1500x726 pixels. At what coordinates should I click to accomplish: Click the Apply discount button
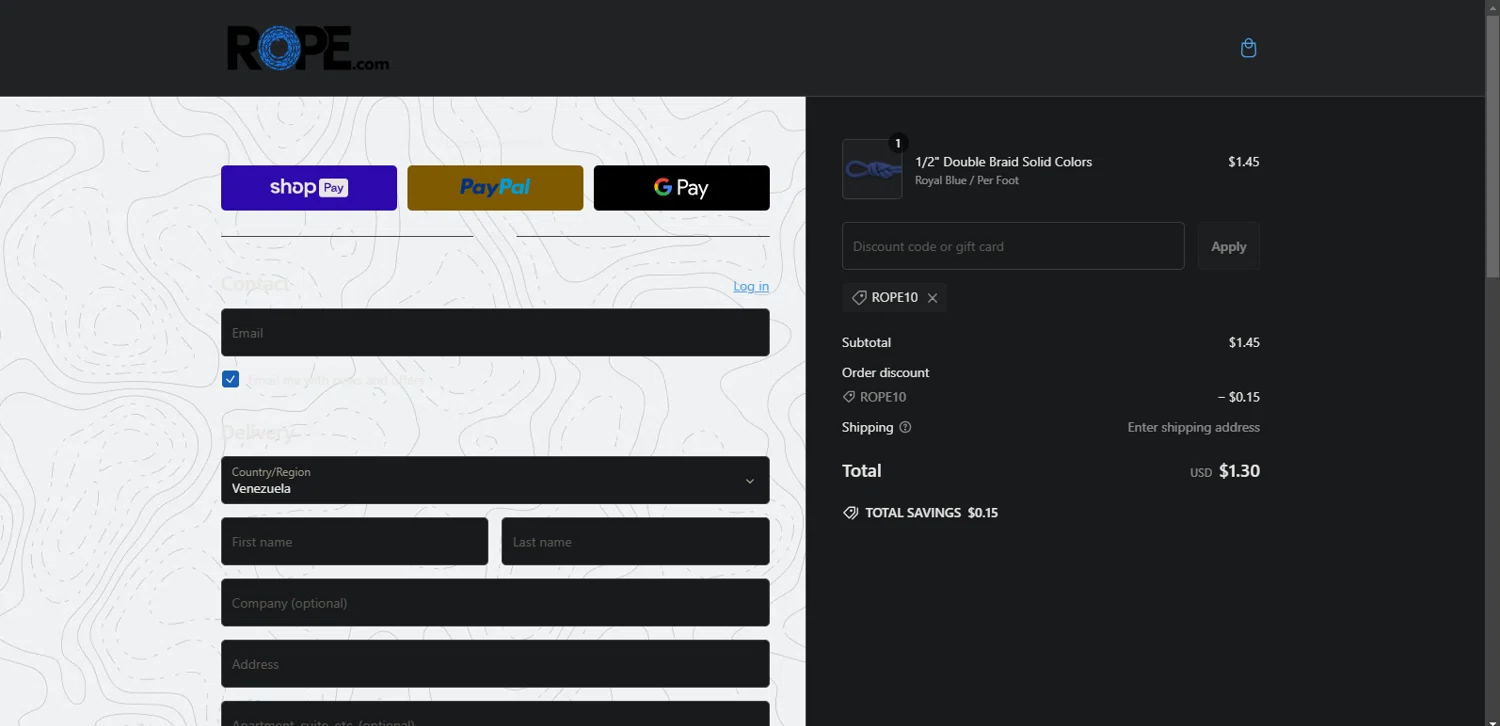coord(1228,246)
